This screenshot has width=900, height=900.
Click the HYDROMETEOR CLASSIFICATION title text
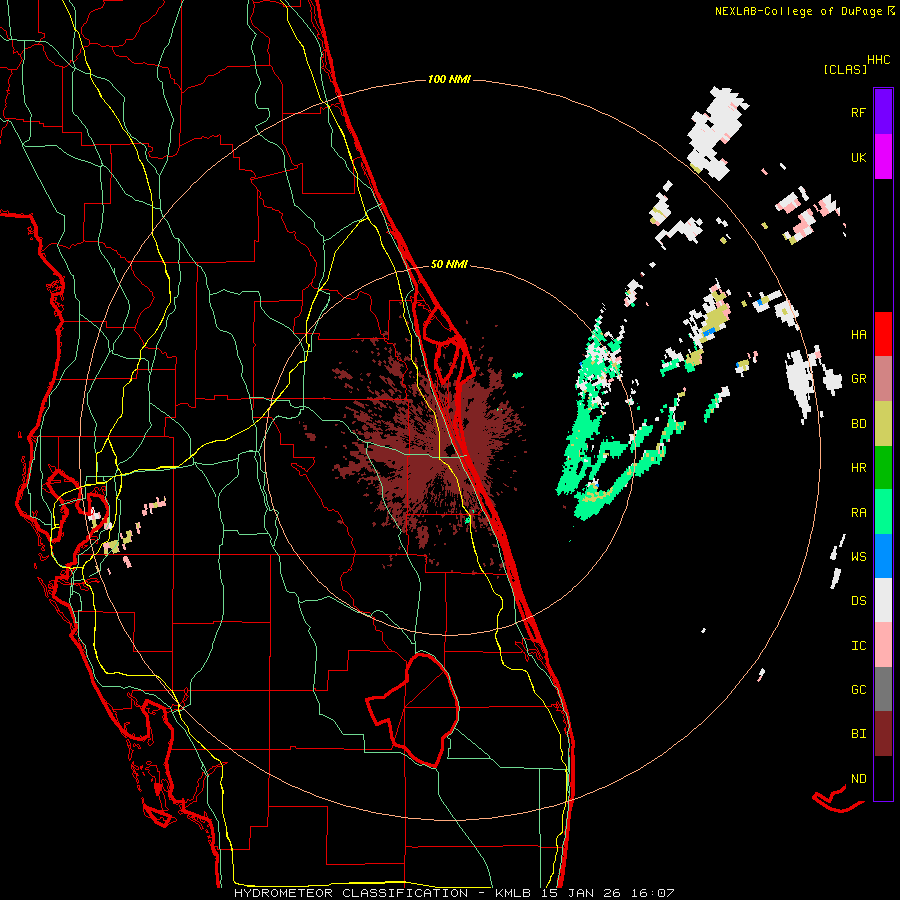(351, 893)
